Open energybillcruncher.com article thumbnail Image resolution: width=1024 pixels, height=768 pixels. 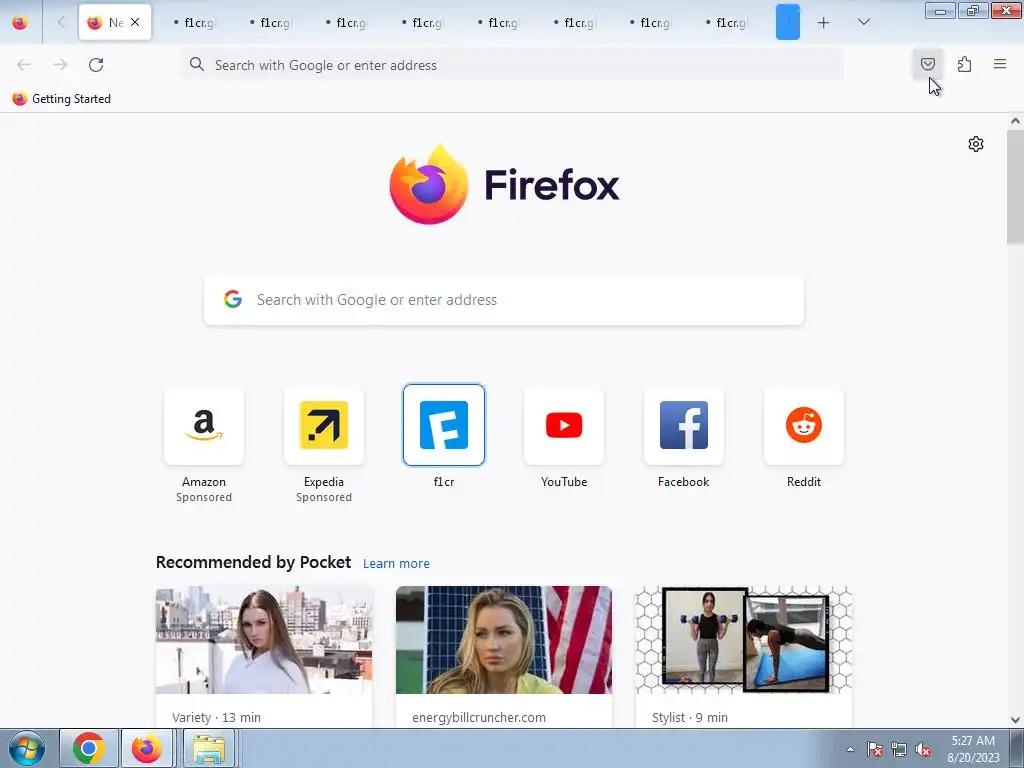click(504, 640)
